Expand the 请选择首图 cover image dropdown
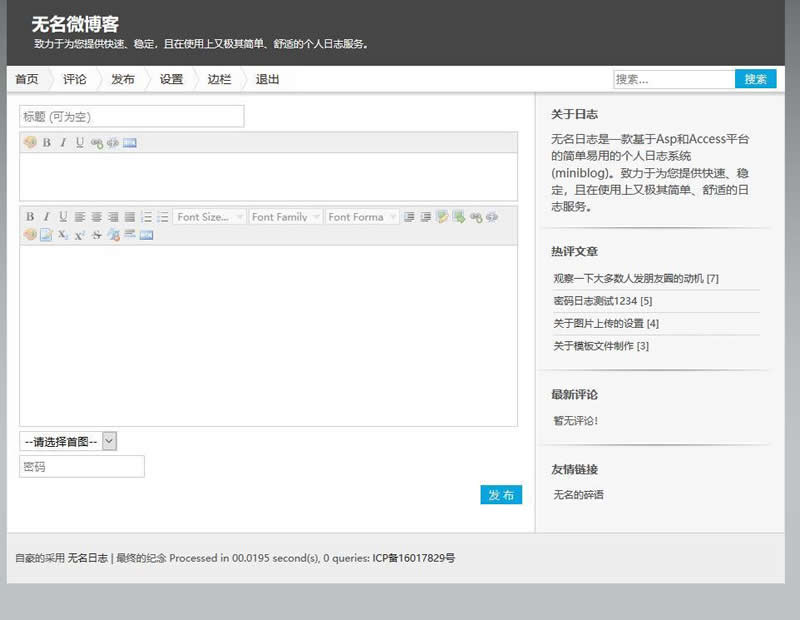The image size is (800, 620). (68, 441)
